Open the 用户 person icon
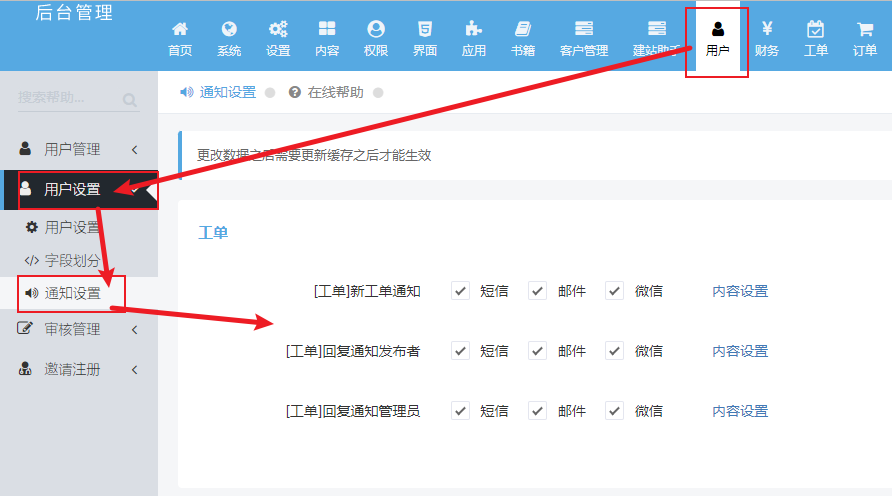892x496 pixels. (x=718, y=28)
